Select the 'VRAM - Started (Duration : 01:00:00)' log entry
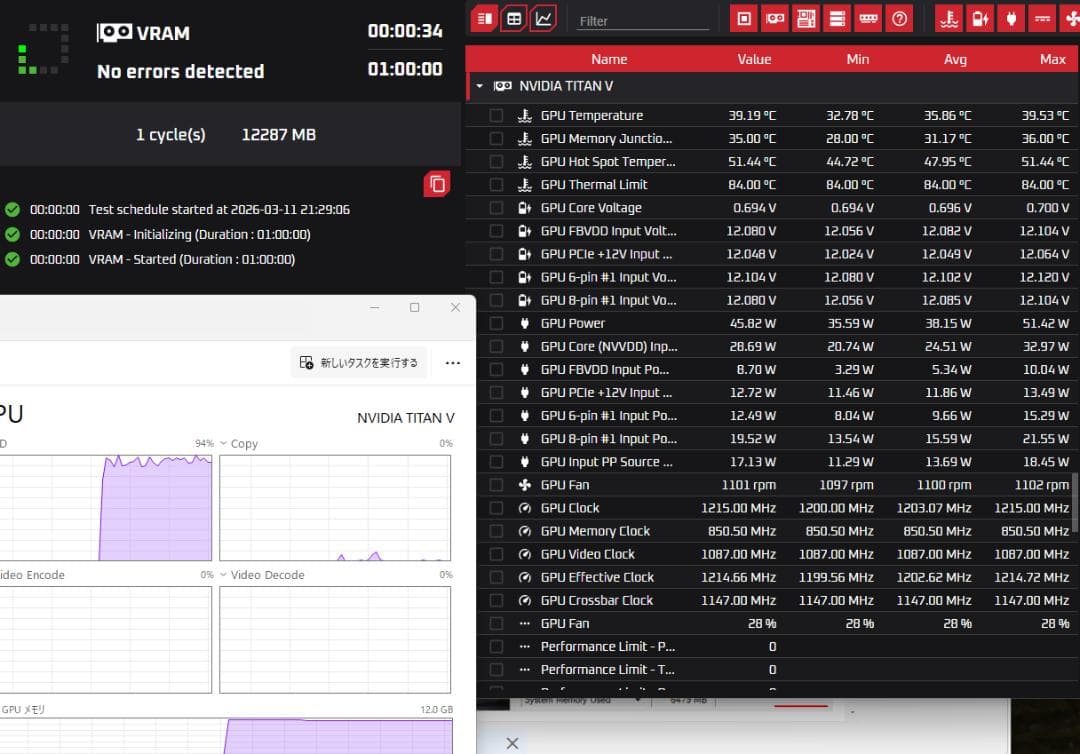 click(191, 260)
